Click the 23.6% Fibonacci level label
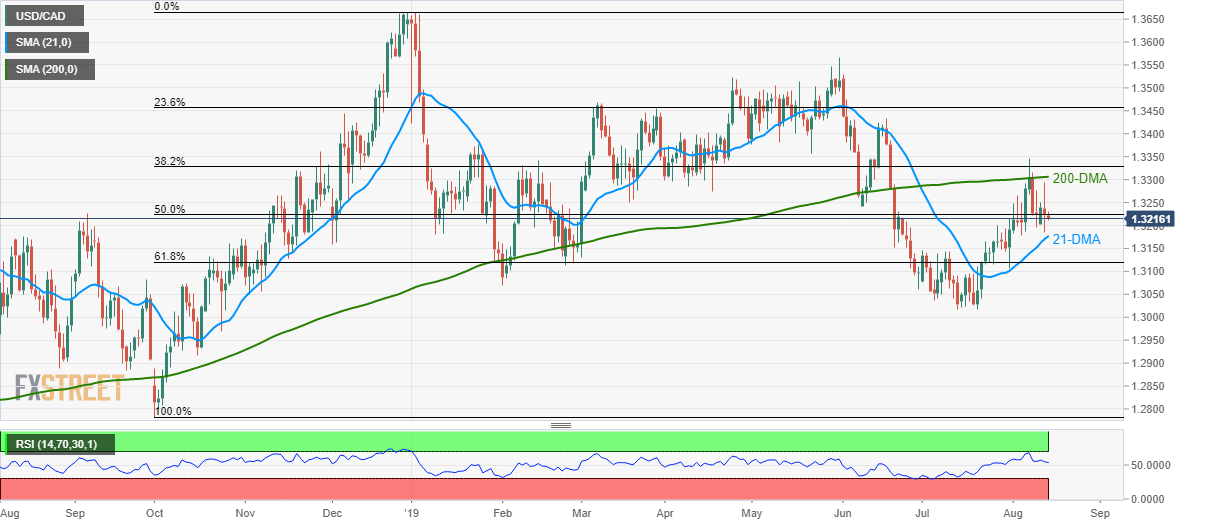 tap(169, 102)
